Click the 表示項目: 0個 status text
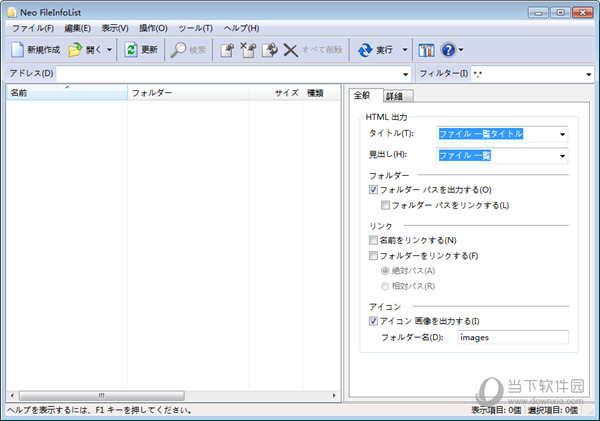The image size is (600, 421). click(496, 410)
